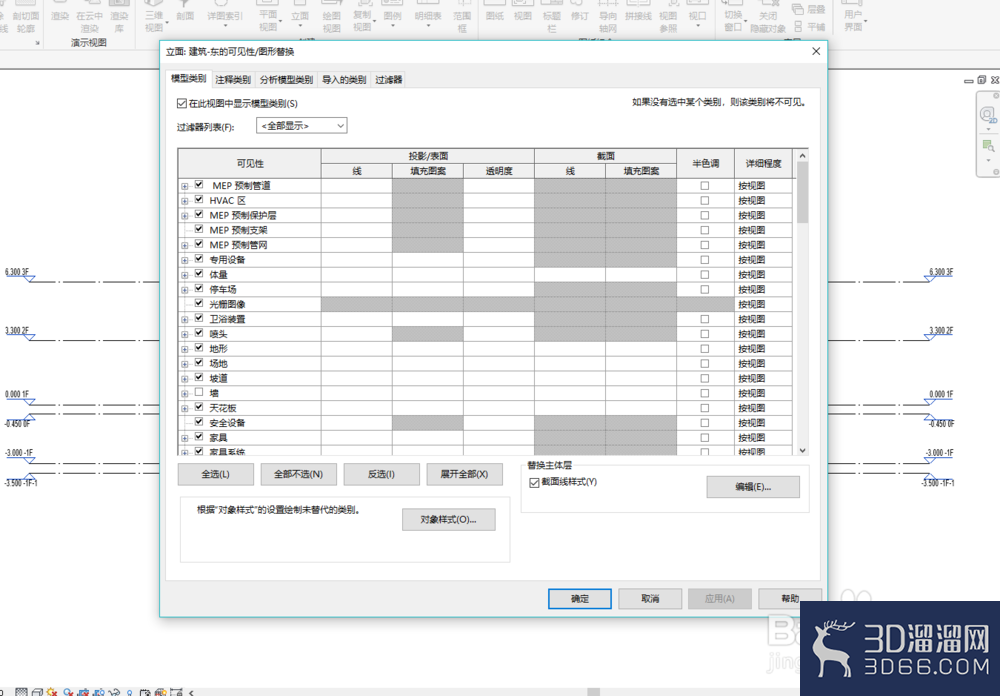Click the 范围框 scope box tool
This screenshot has width=1000, height=696.
(462, 18)
